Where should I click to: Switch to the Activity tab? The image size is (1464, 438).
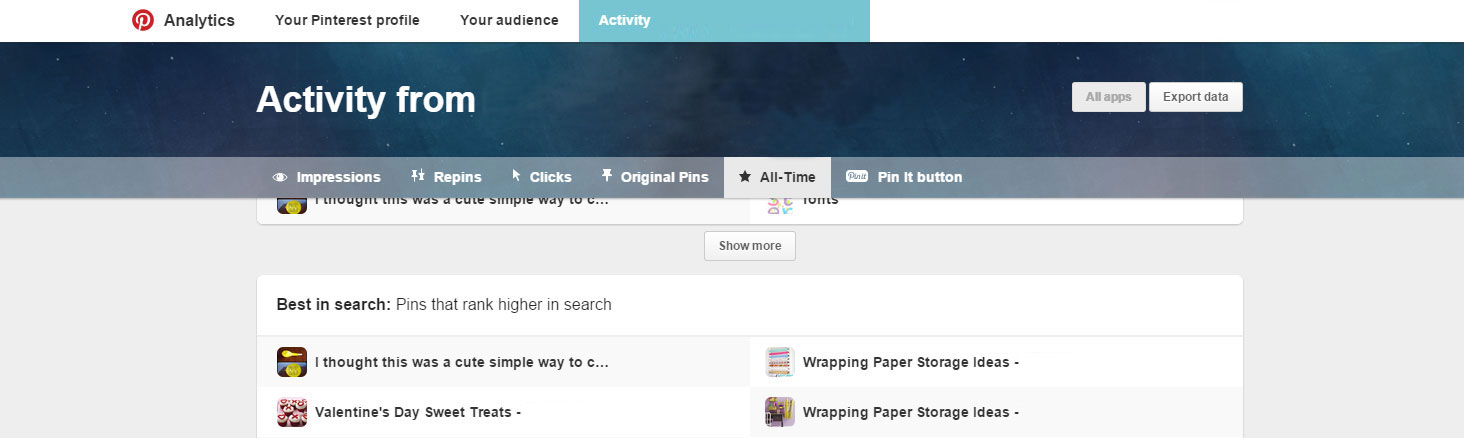pos(624,20)
